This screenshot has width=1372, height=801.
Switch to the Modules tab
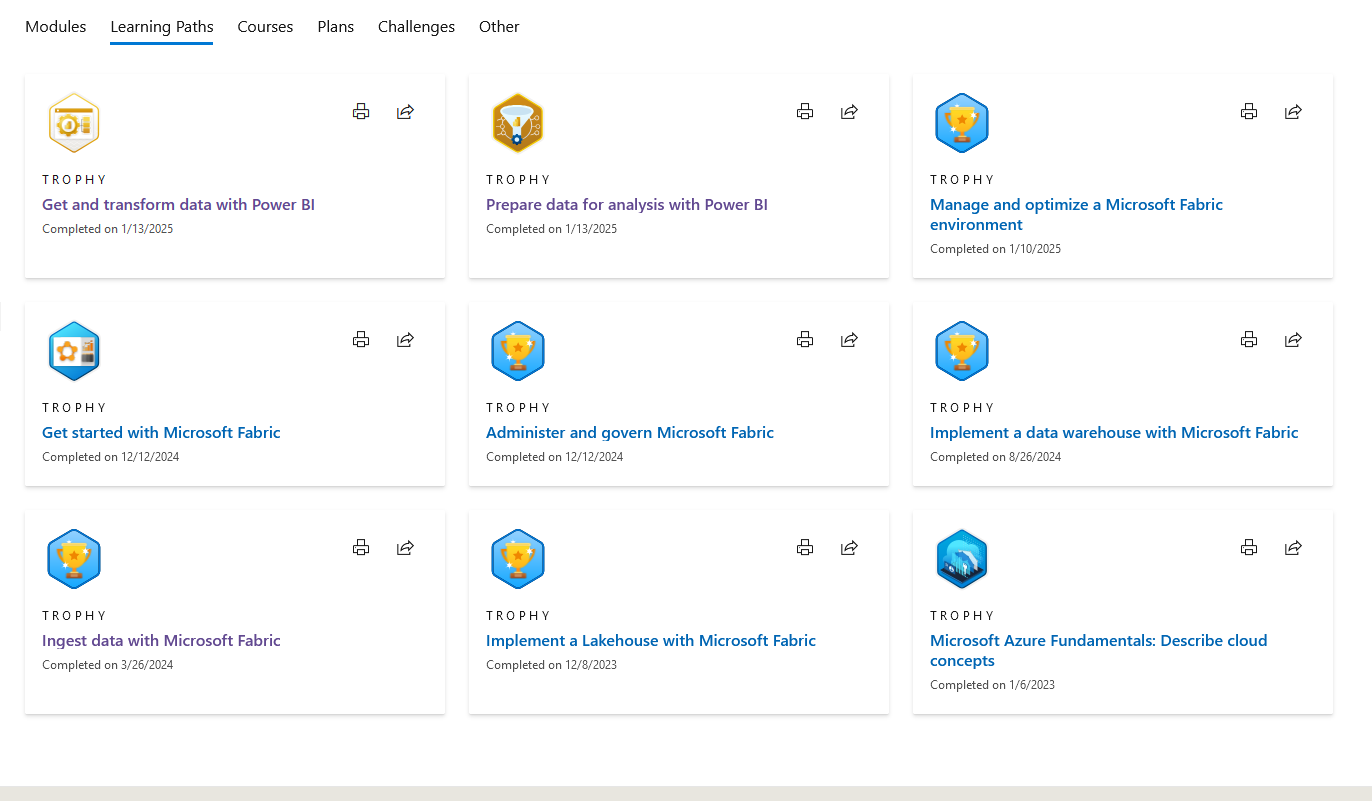[56, 27]
